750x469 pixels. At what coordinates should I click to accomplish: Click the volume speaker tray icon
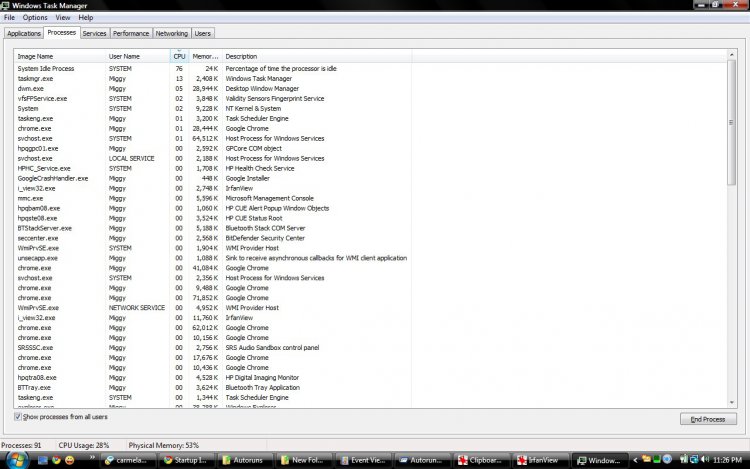(x=705, y=460)
